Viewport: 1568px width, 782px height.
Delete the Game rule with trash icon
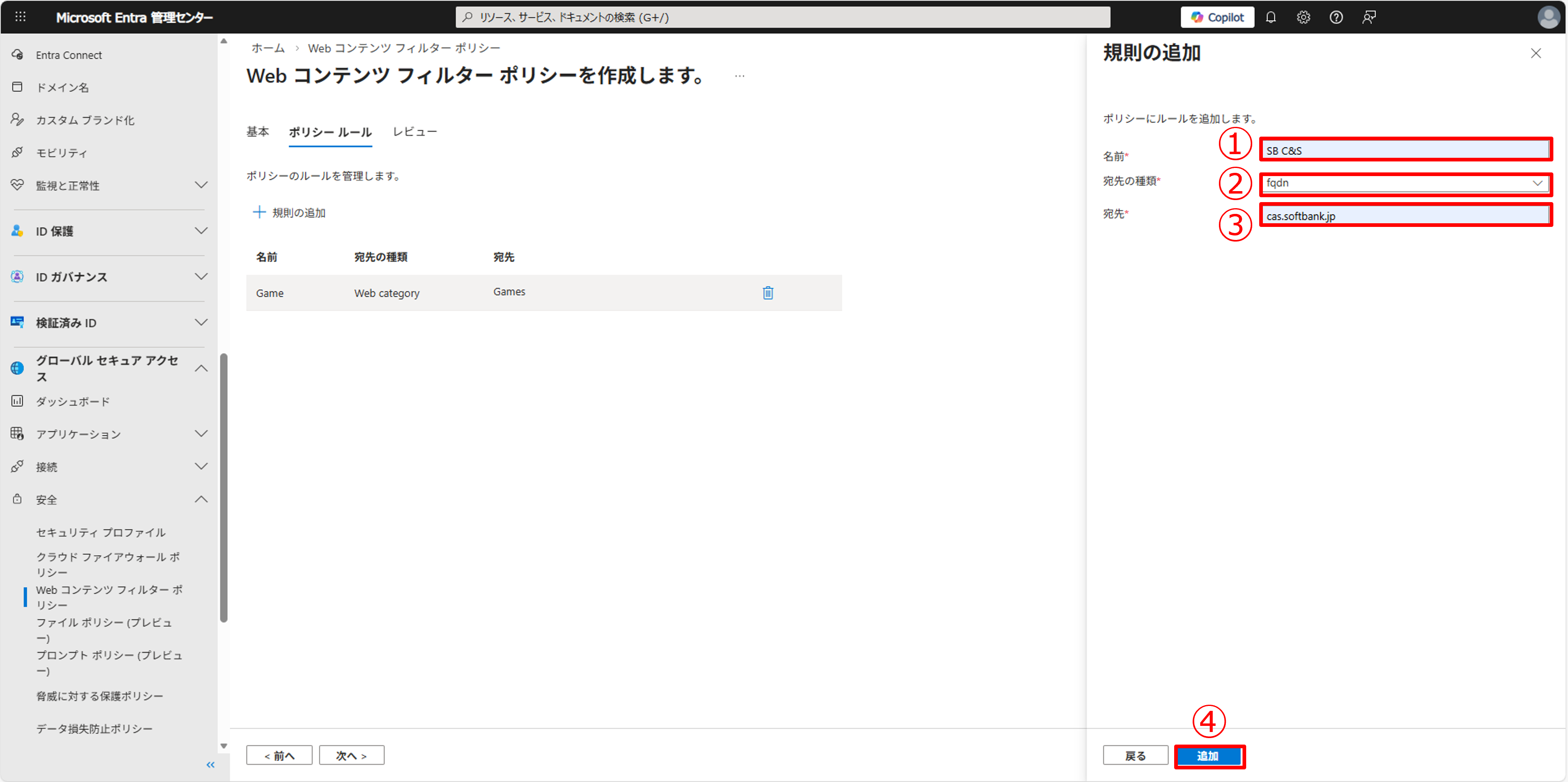tap(768, 293)
